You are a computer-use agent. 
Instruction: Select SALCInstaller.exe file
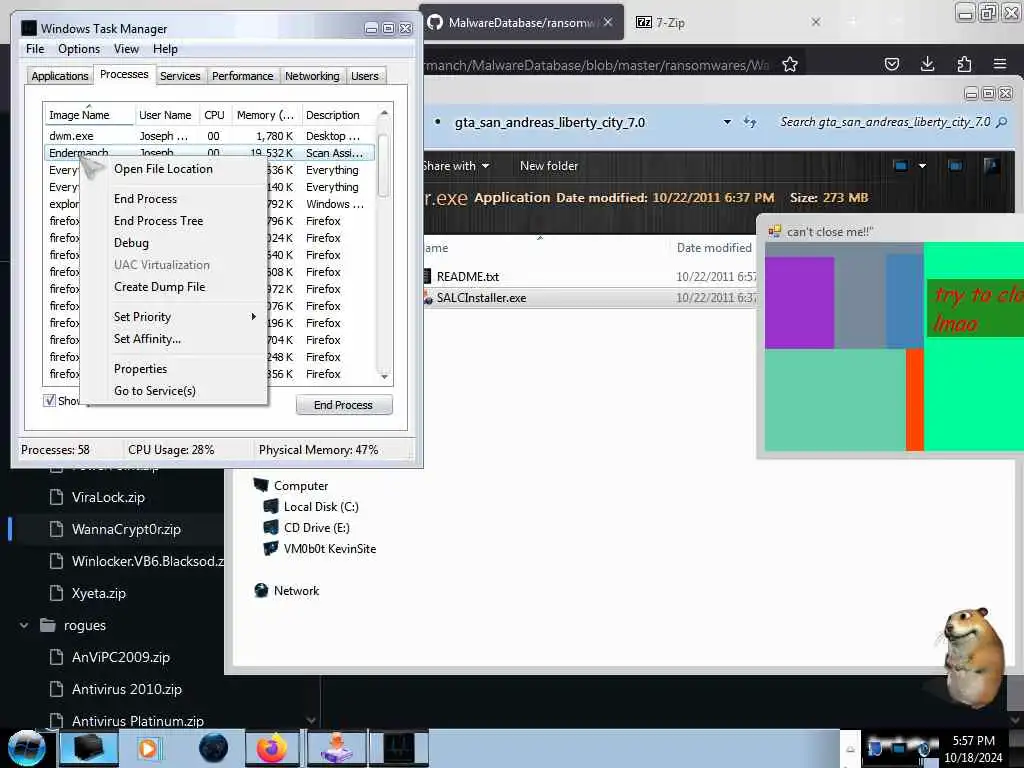[481, 298]
